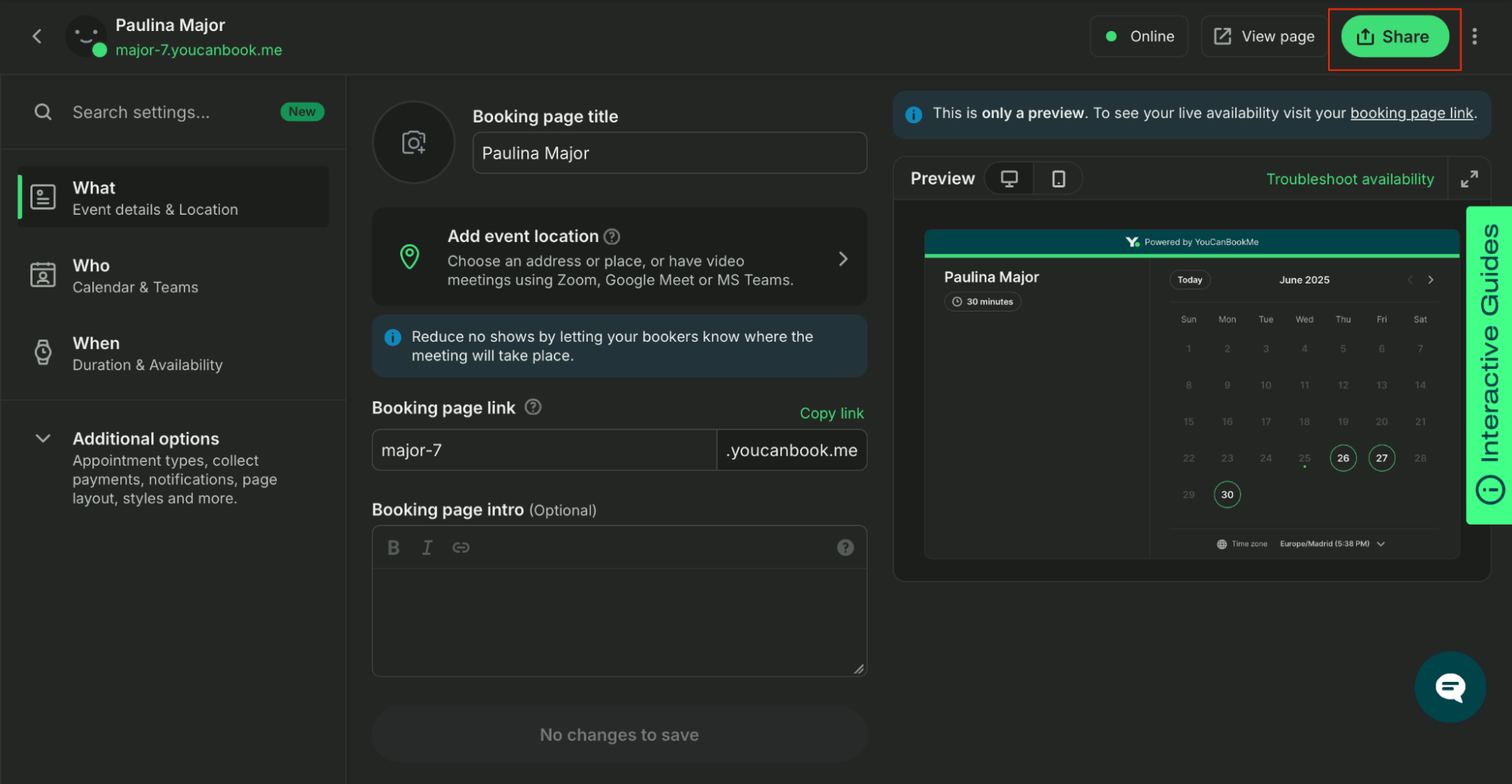Apply italic formatting in intro editor

coord(427,547)
